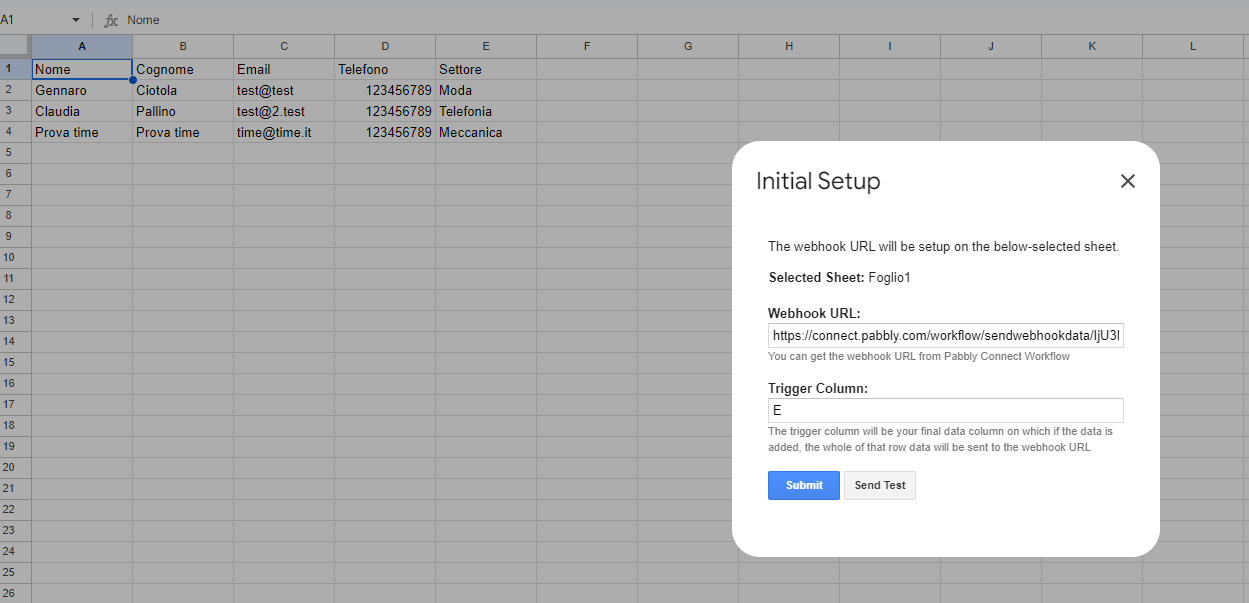The width and height of the screenshot is (1249, 603).
Task: Click cell containing Nome
Action: click(82, 69)
